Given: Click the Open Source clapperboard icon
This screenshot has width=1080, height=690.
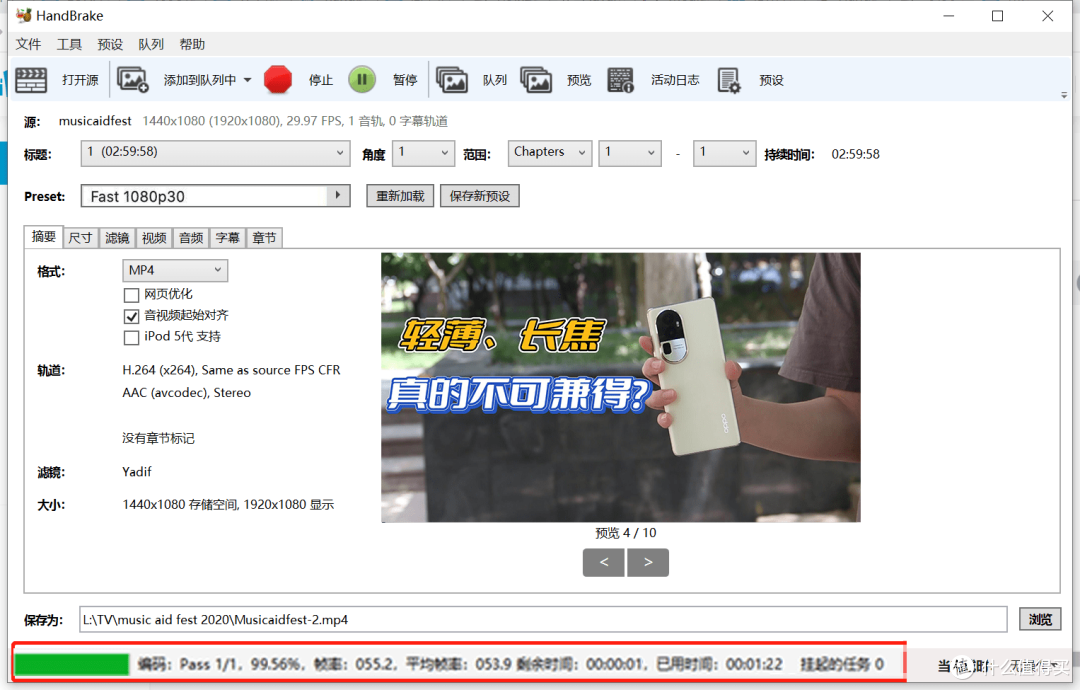Looking at the screenshot, I should coord(31,80).
